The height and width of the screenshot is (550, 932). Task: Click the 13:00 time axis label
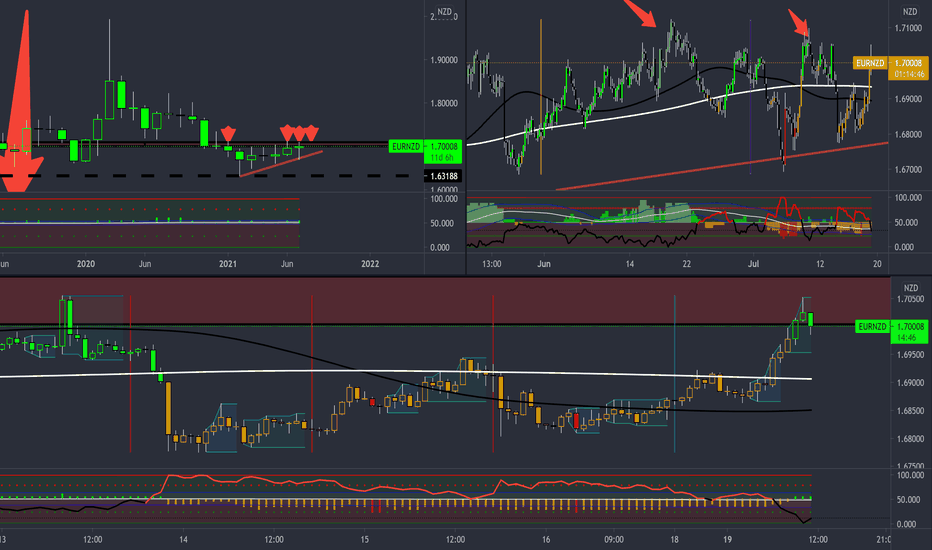492,264
